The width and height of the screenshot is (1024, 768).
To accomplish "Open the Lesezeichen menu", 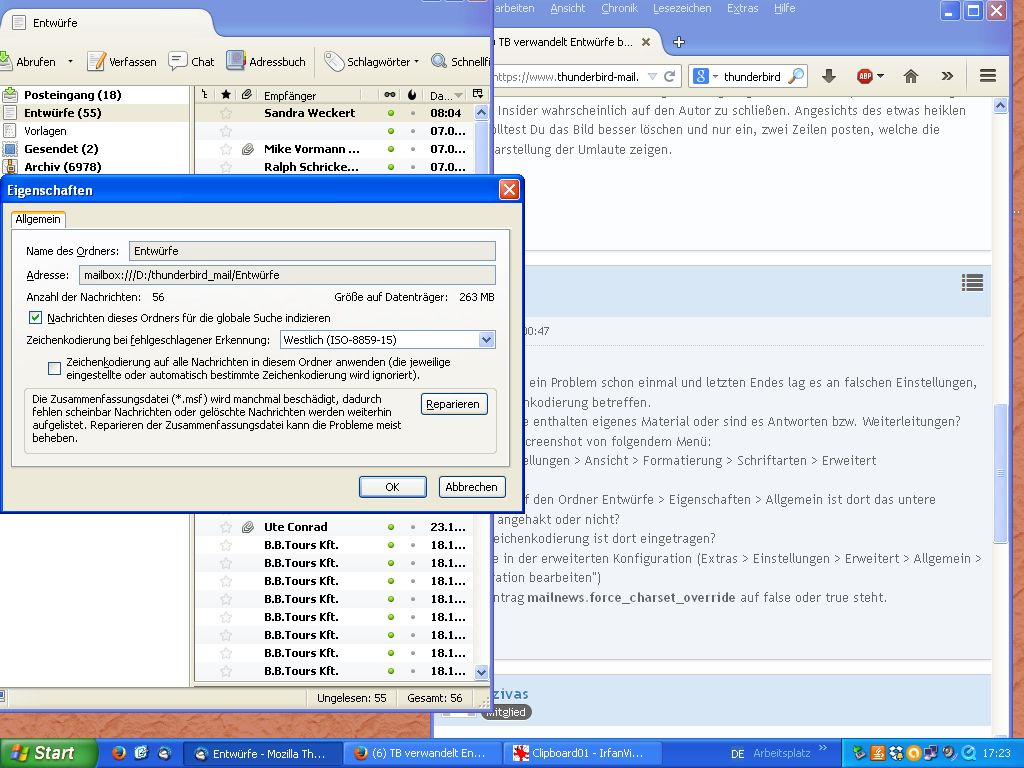I will pyautogui.click(x=682, y=8).
